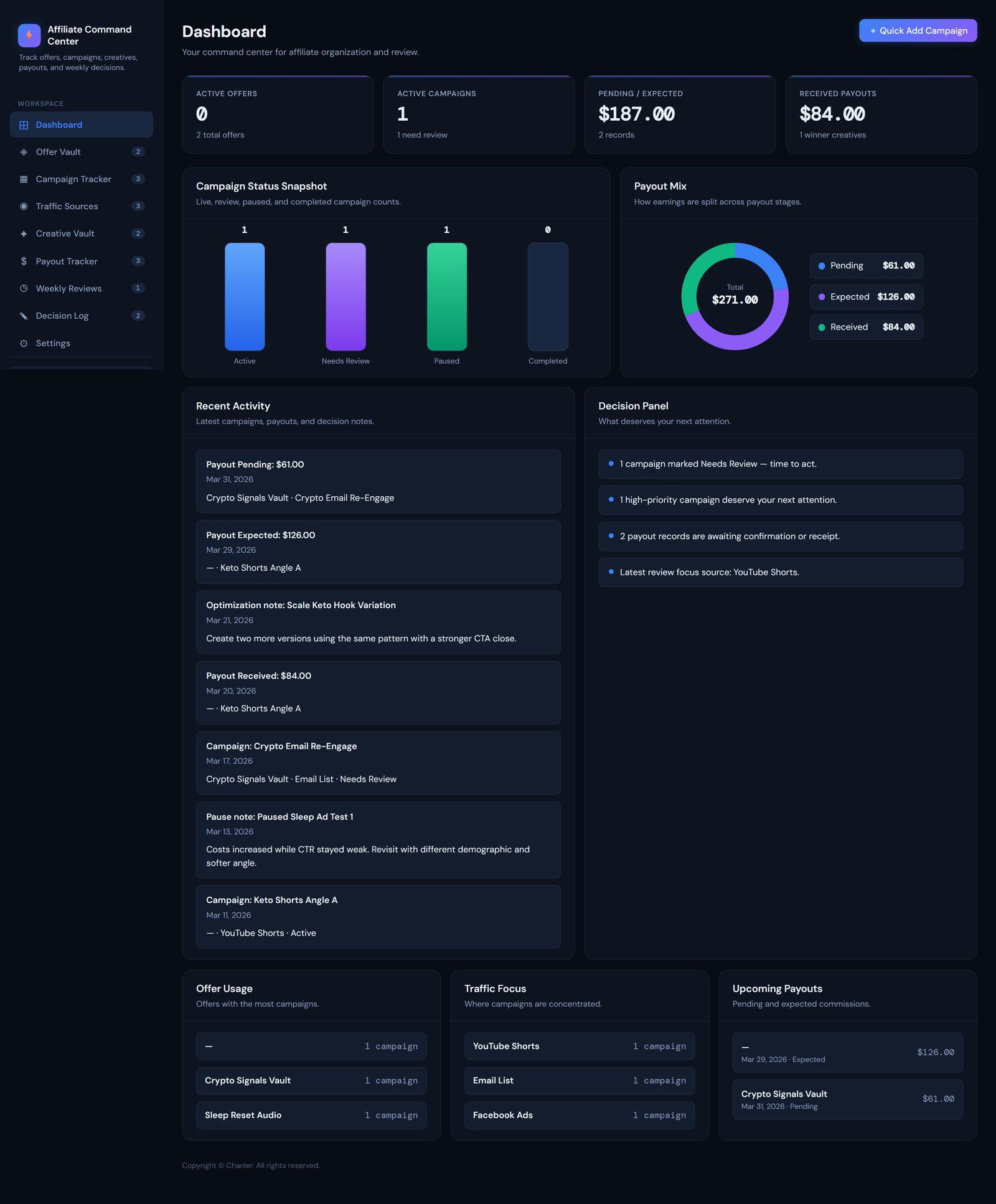Viewport: 996px width, 1204px height.
Task: Open the Payout Pending: $61.00 activity
Action: click(378, 481)
